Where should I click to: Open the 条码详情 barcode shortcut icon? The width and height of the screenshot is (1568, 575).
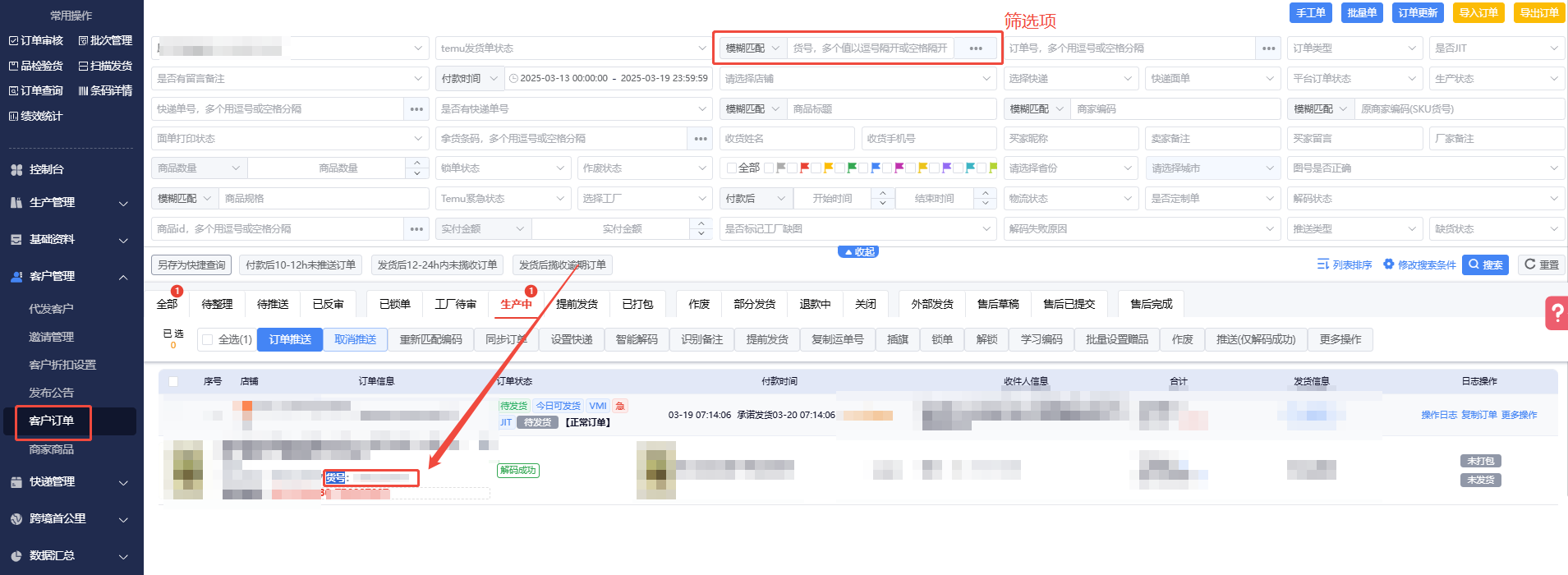83,90
